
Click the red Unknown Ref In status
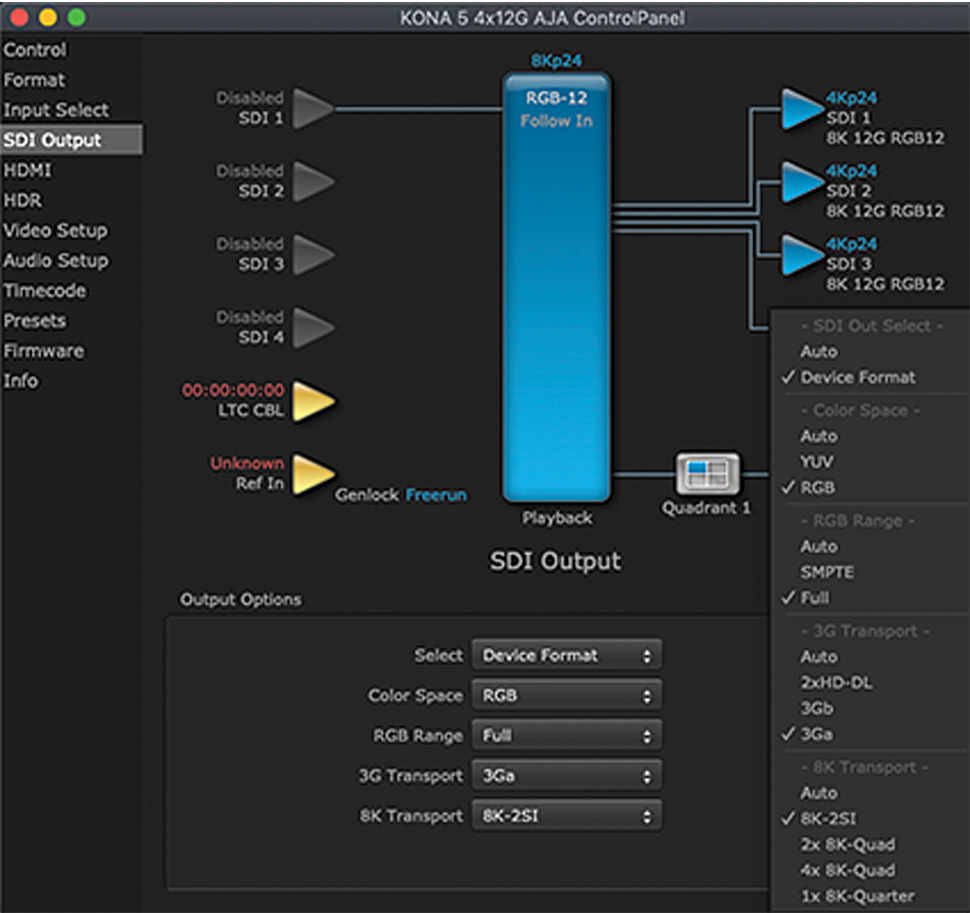point(247,463)
